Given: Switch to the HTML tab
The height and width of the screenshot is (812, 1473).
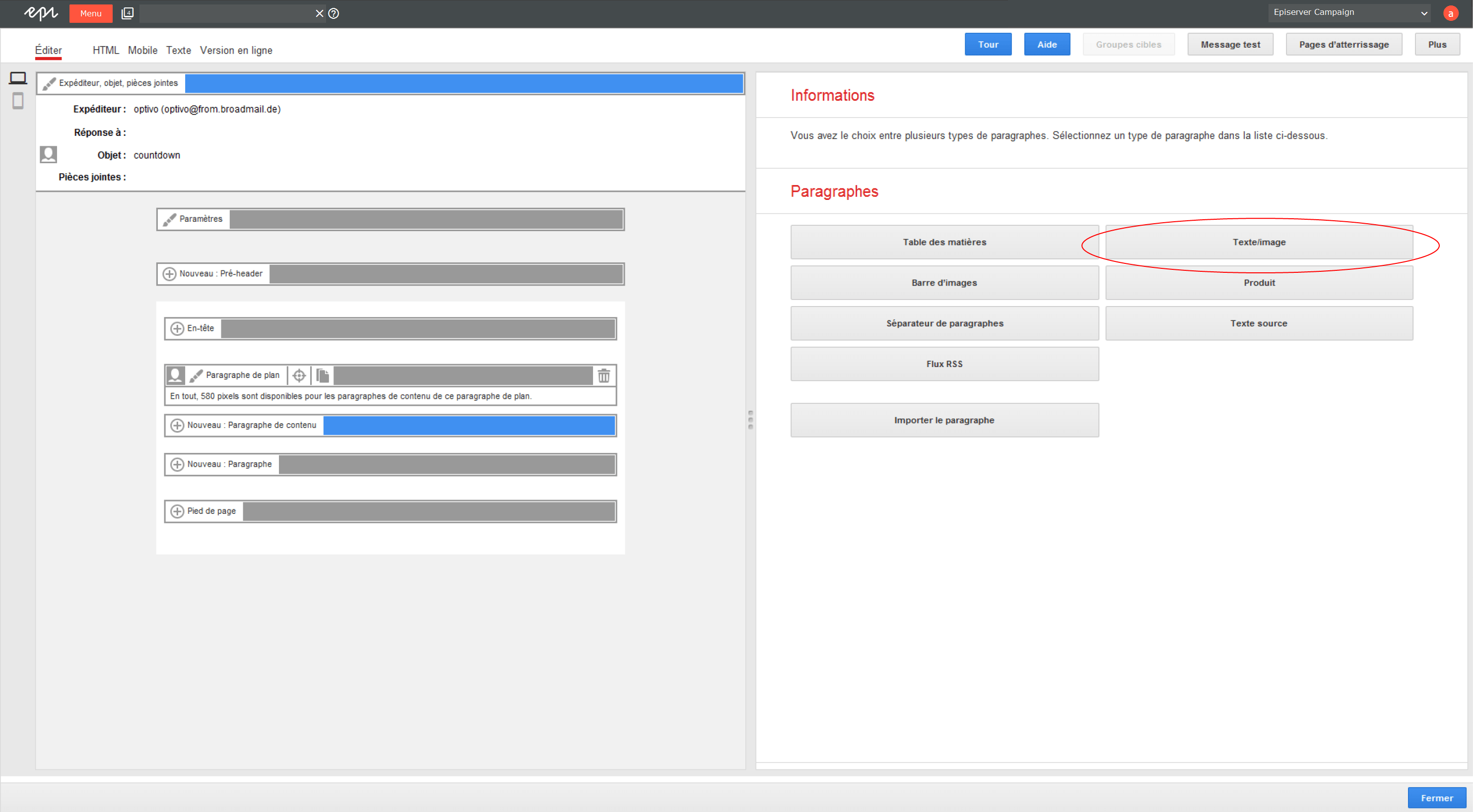Looking at the screenshot, I should (106, 50).
